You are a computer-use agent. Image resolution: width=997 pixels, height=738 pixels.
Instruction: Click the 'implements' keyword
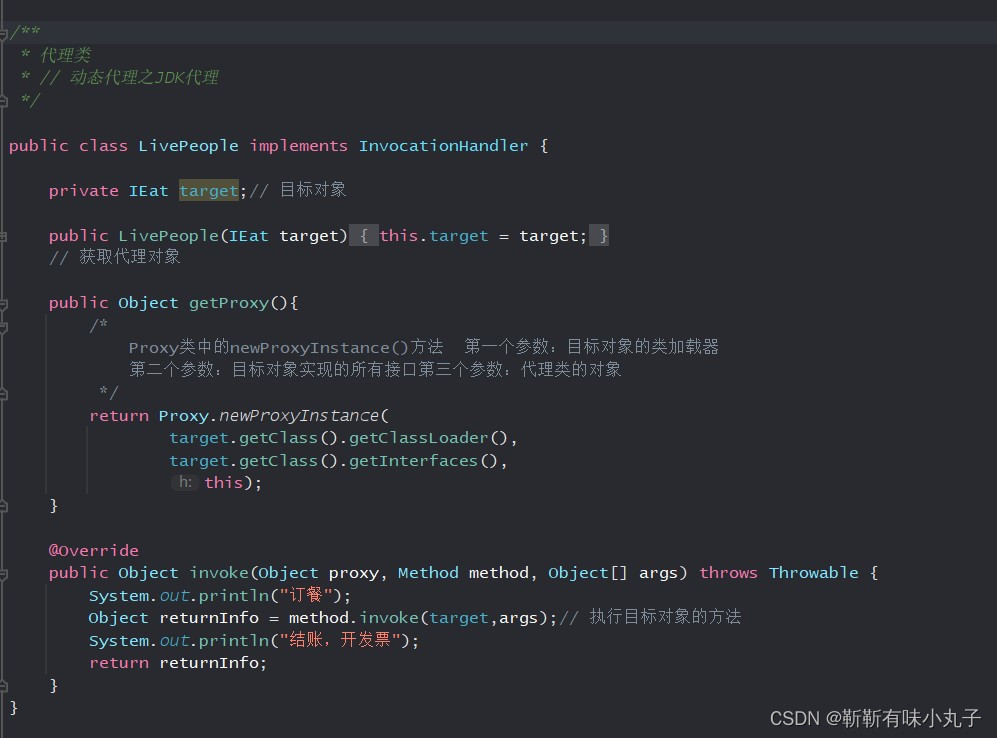pos(298,146)
